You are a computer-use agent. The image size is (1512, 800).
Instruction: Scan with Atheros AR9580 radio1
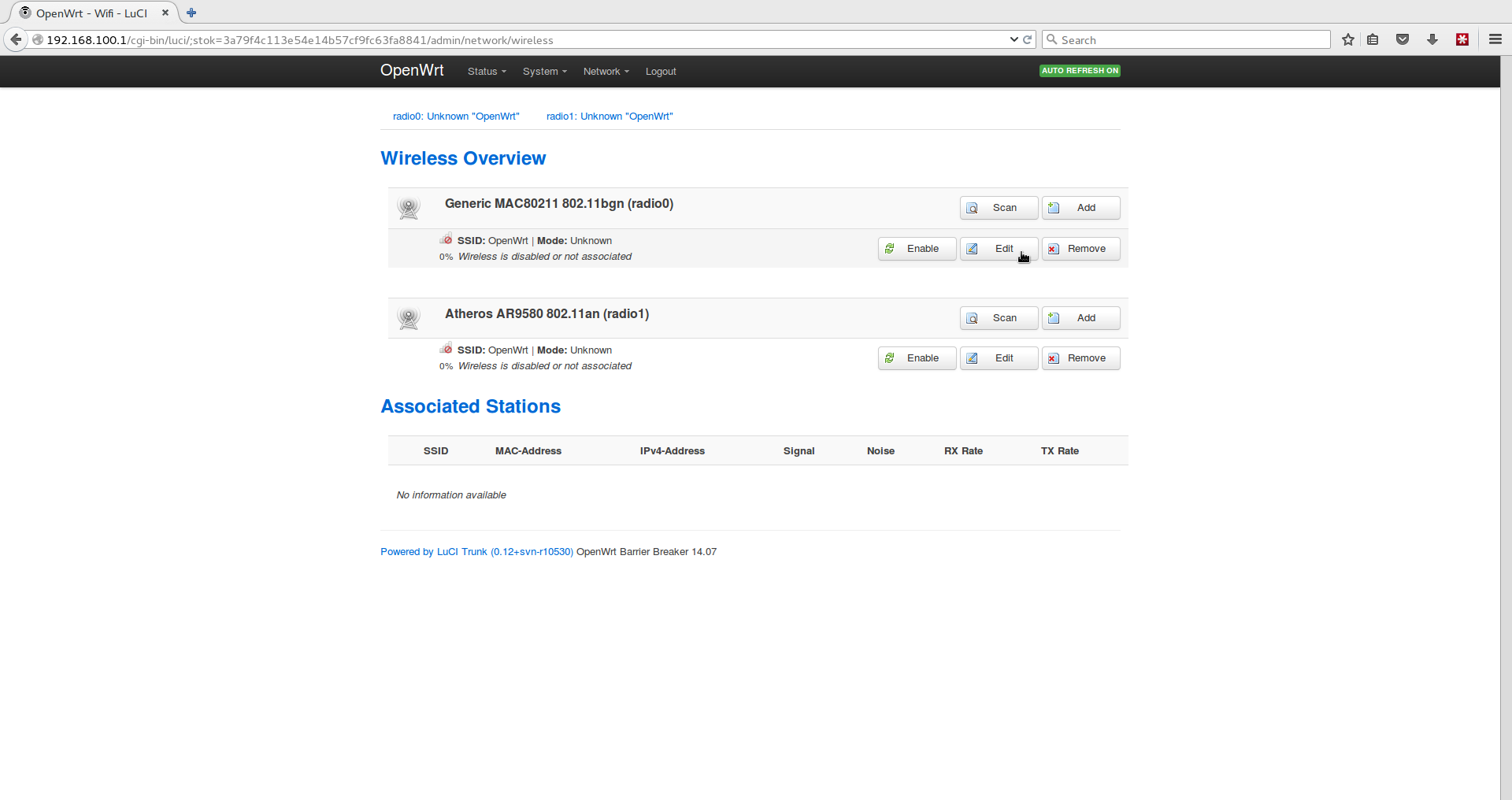(x=999, y=318)
